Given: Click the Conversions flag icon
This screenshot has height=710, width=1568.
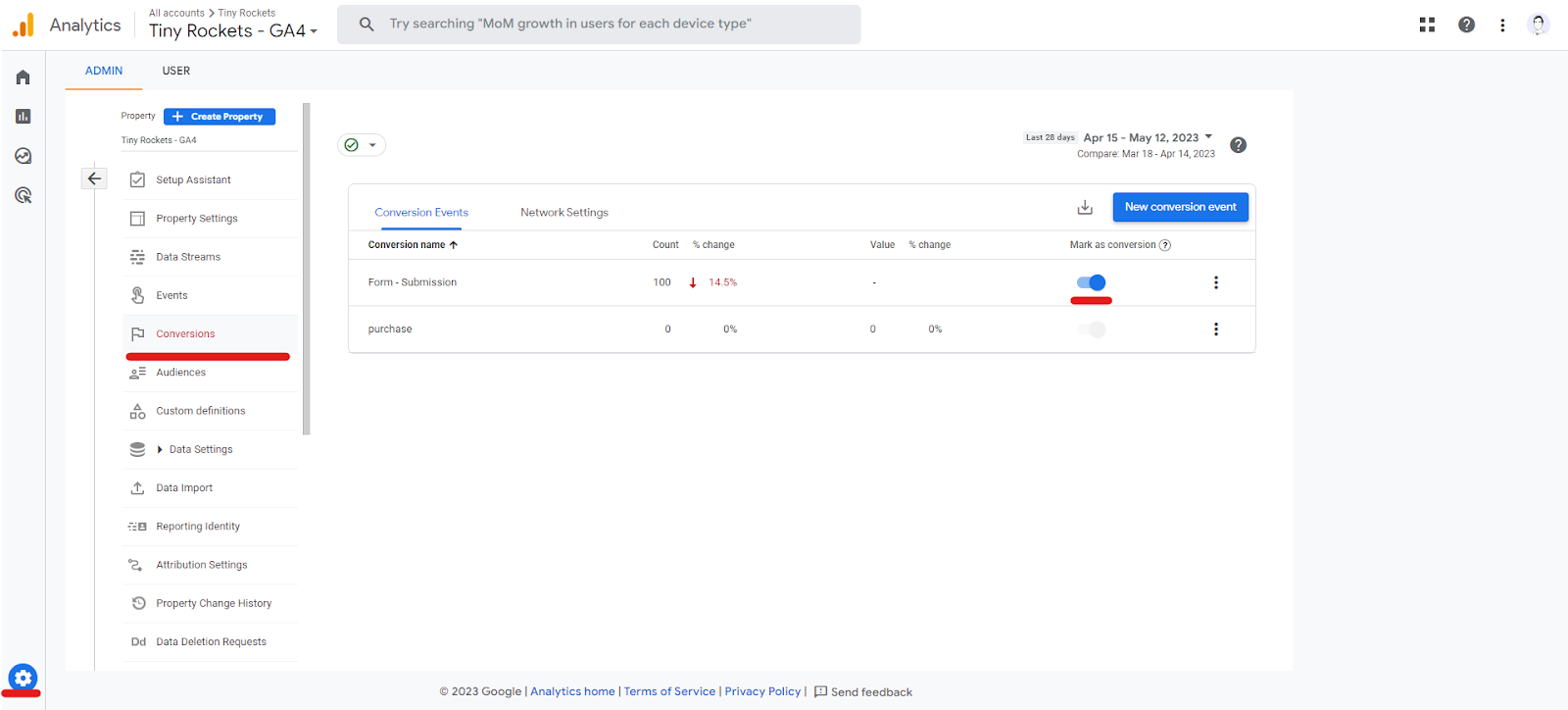Looking at the screenshot, I should point(137,333).
